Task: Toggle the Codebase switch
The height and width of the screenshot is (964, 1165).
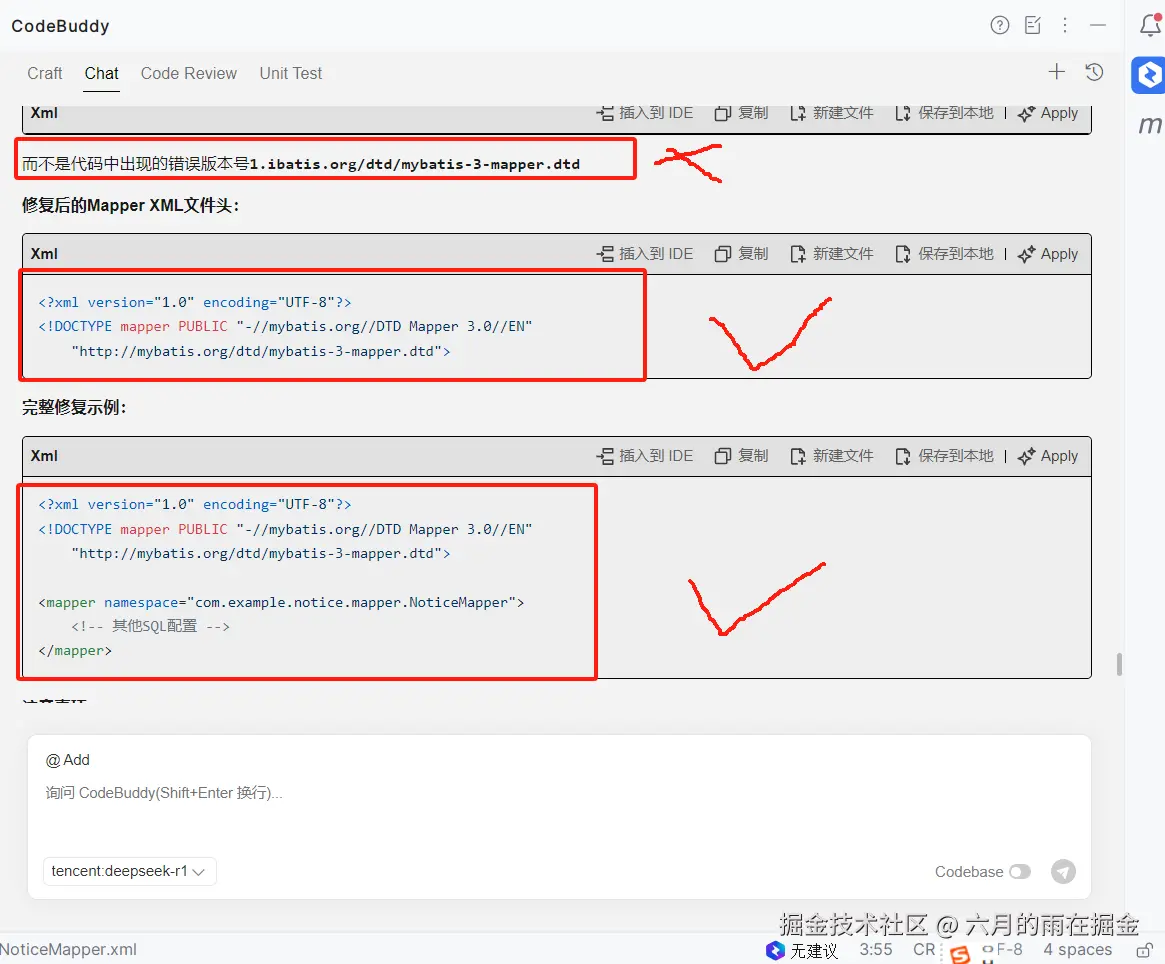Action: coord(1020,871)
